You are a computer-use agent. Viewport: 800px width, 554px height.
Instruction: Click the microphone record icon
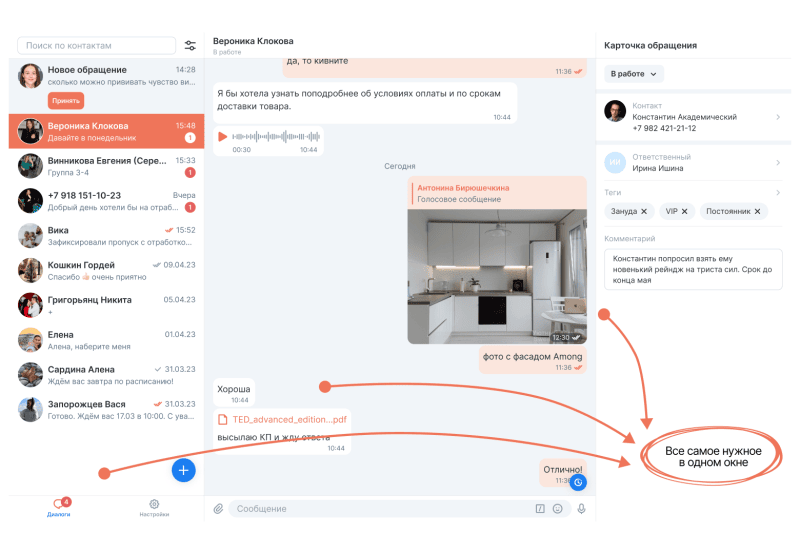(x=581, y=509)
